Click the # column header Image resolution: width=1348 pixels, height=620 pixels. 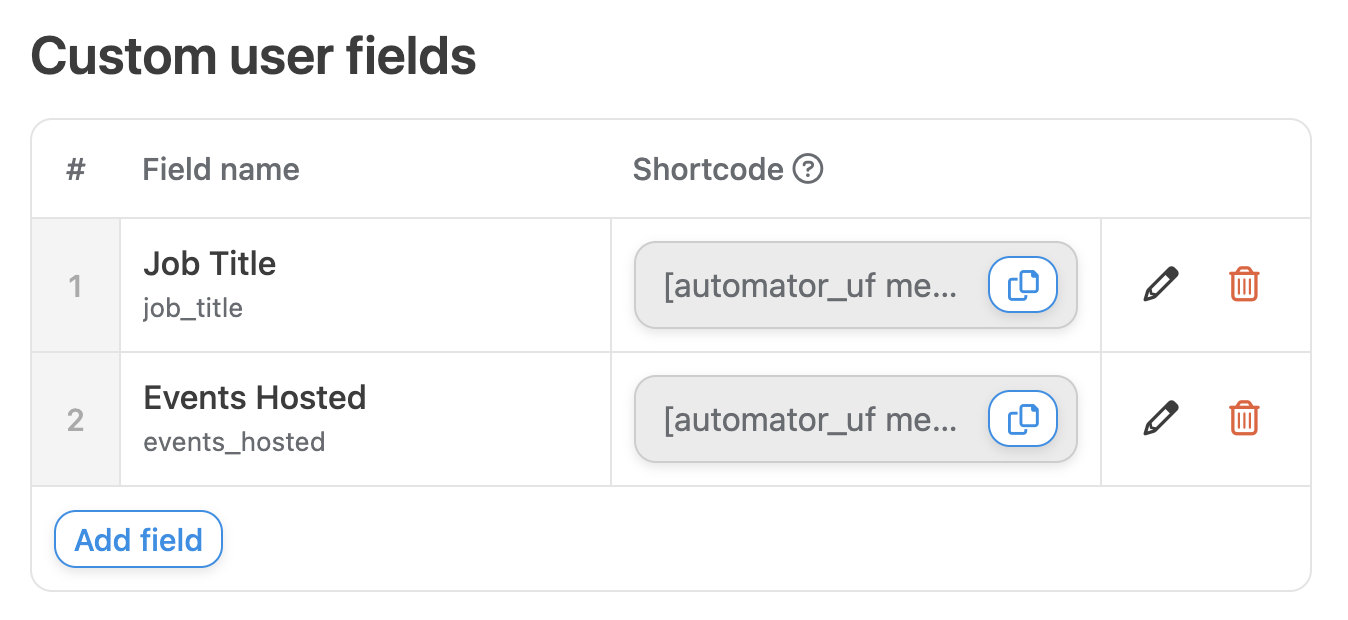pyautogui.click(x=76, y=170)
